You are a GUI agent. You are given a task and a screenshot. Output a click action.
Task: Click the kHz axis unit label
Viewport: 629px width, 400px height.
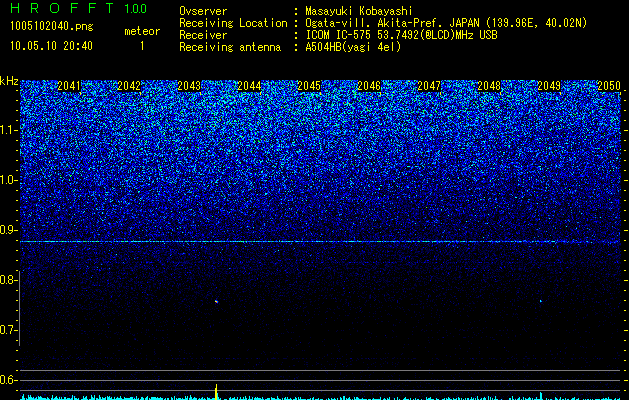[9, 81]
